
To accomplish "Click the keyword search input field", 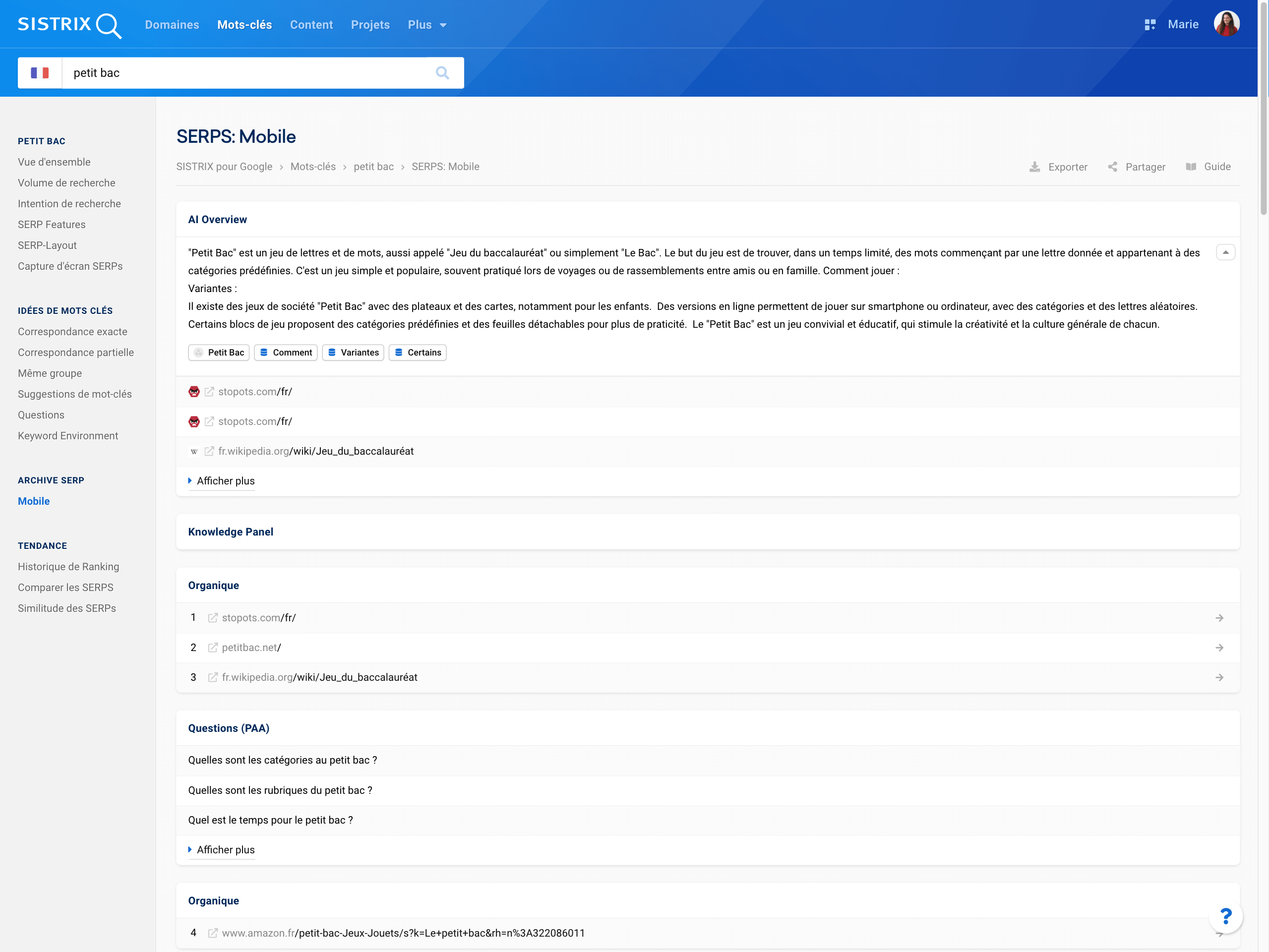I will (x=244, y=73).
